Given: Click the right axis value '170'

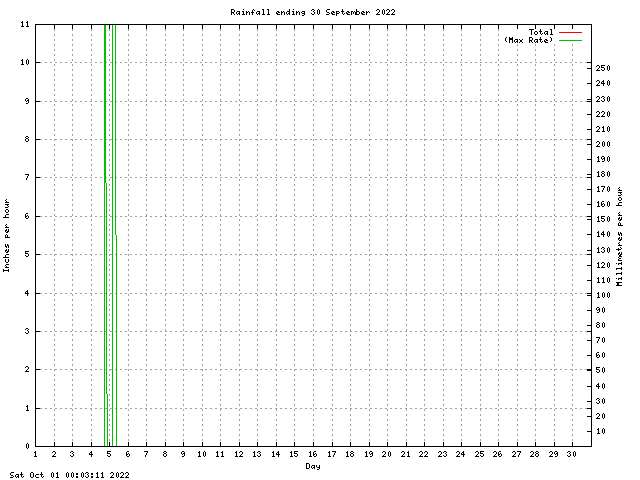Looking at the screenshot, I should point(603,189).
